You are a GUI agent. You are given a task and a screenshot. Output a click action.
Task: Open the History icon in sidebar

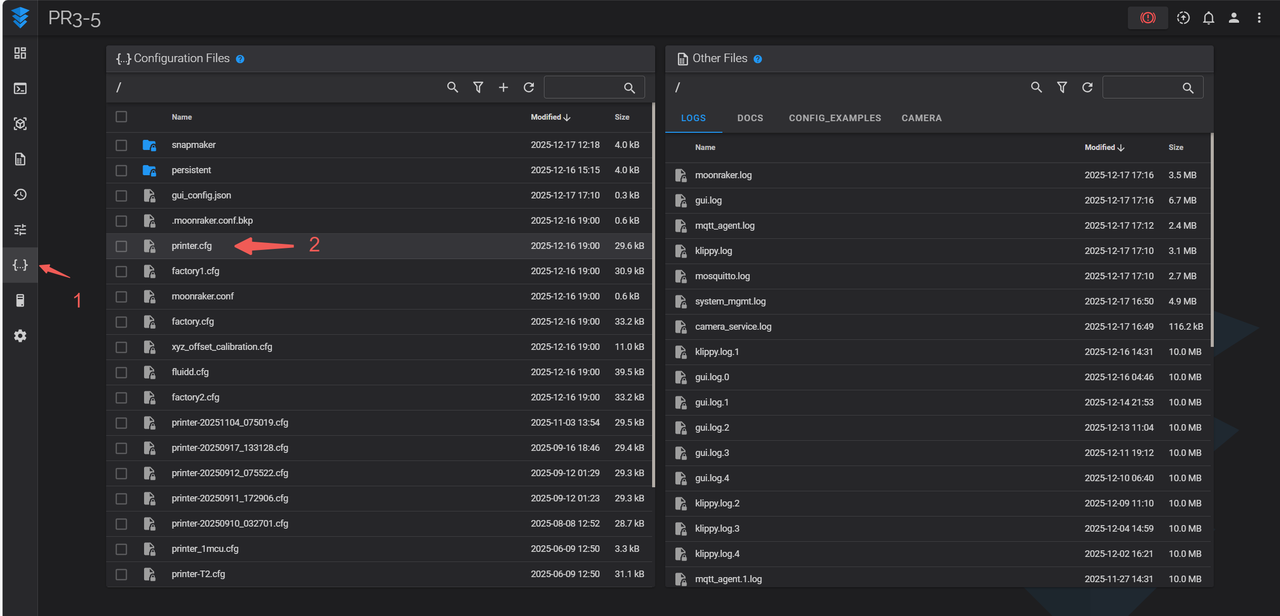point(20,194)
